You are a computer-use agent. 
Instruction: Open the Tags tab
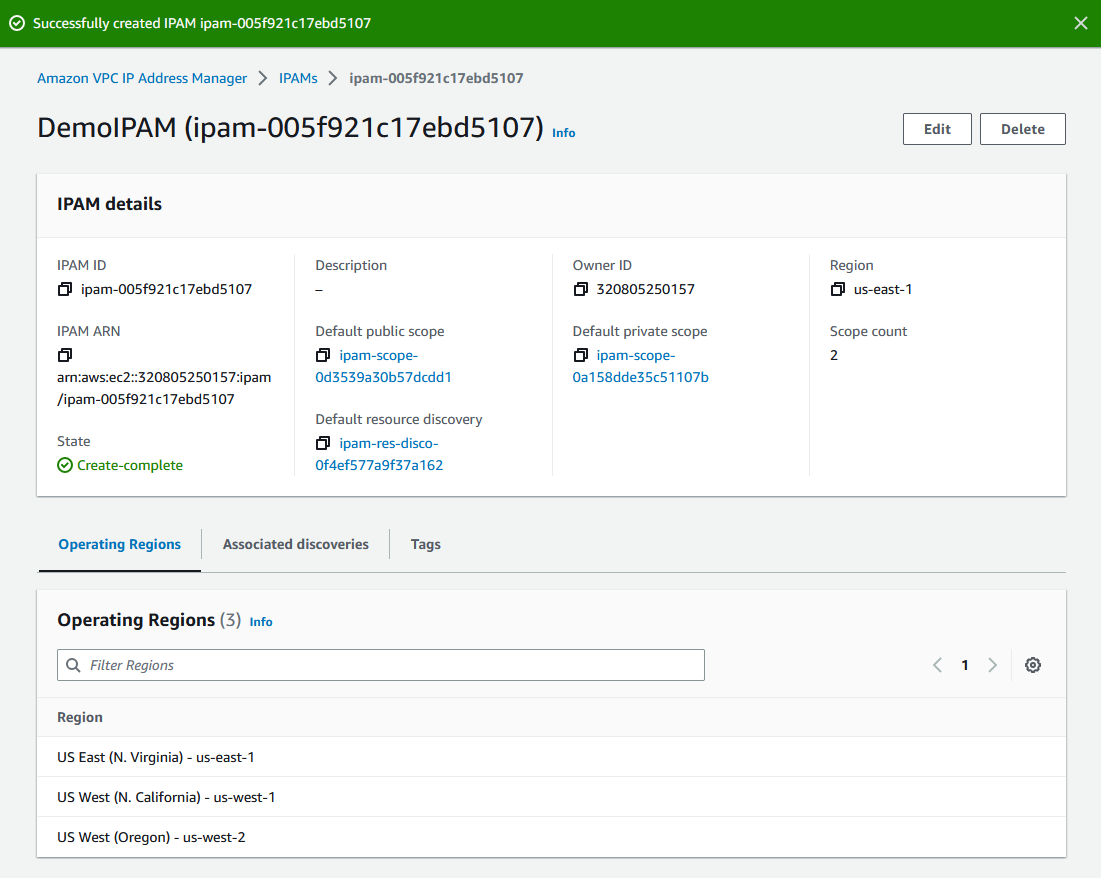[425, 544]
